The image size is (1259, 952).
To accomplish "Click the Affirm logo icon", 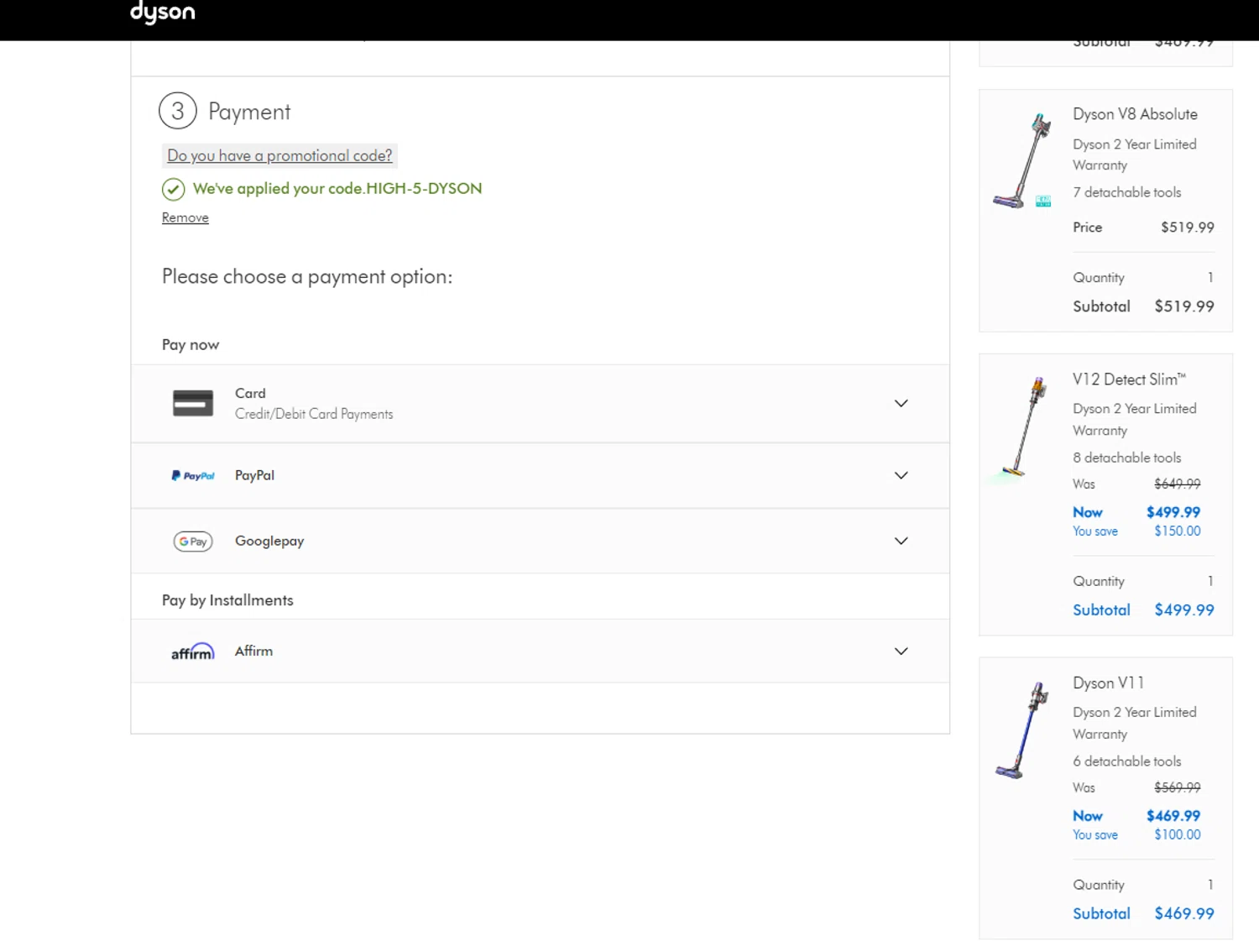I will (193, 652).
